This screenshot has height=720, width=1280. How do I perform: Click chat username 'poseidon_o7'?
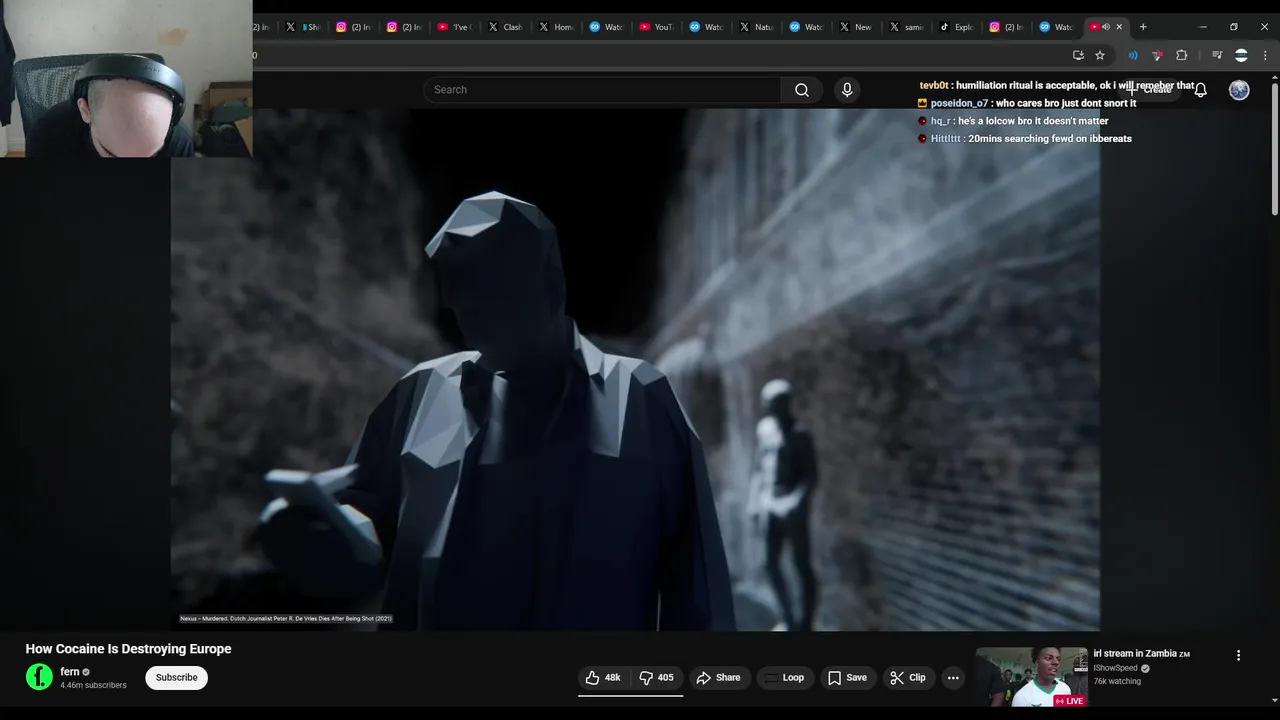(959, 103)
